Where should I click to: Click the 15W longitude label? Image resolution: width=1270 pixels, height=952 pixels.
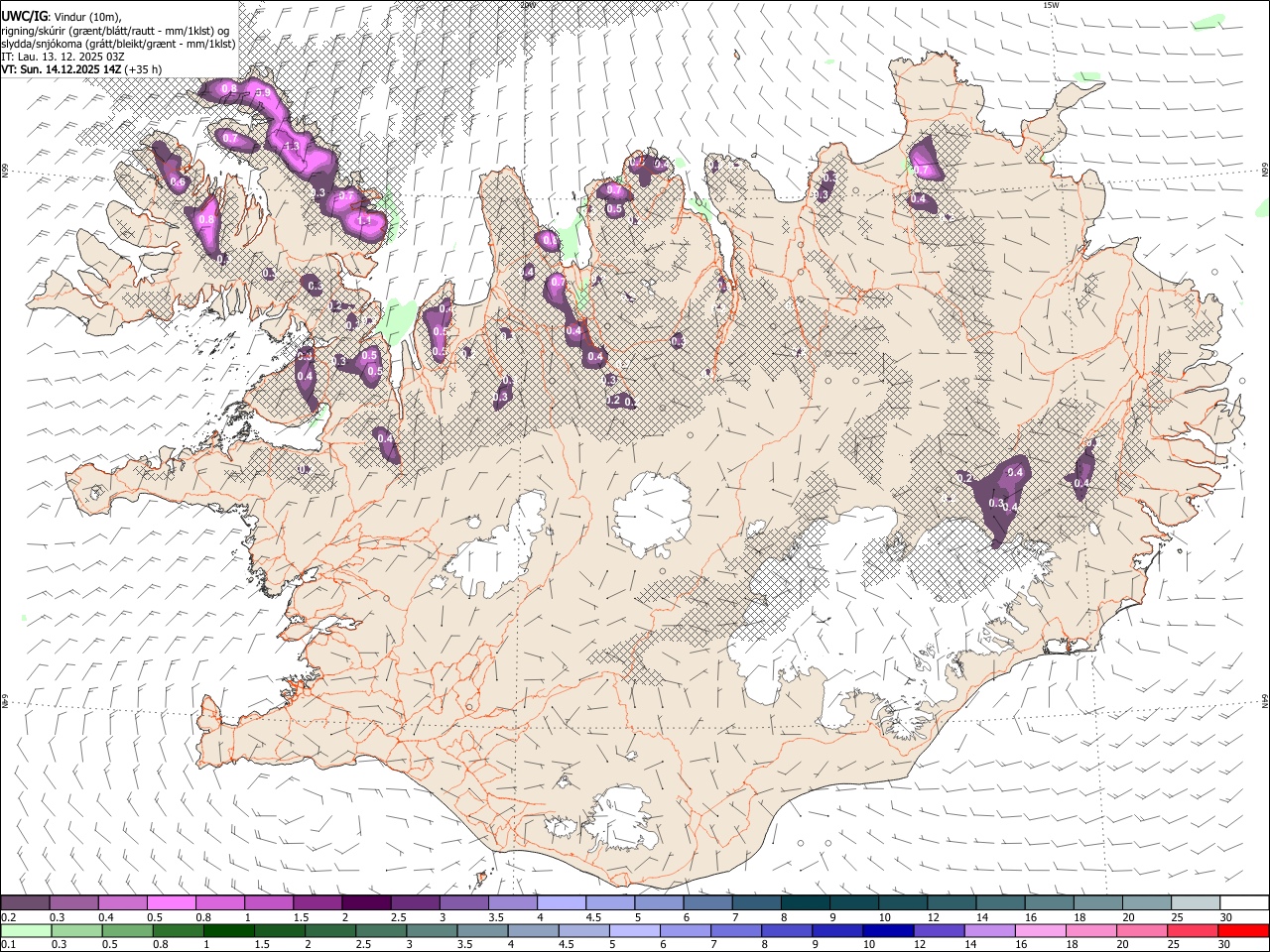[1050, 5]
